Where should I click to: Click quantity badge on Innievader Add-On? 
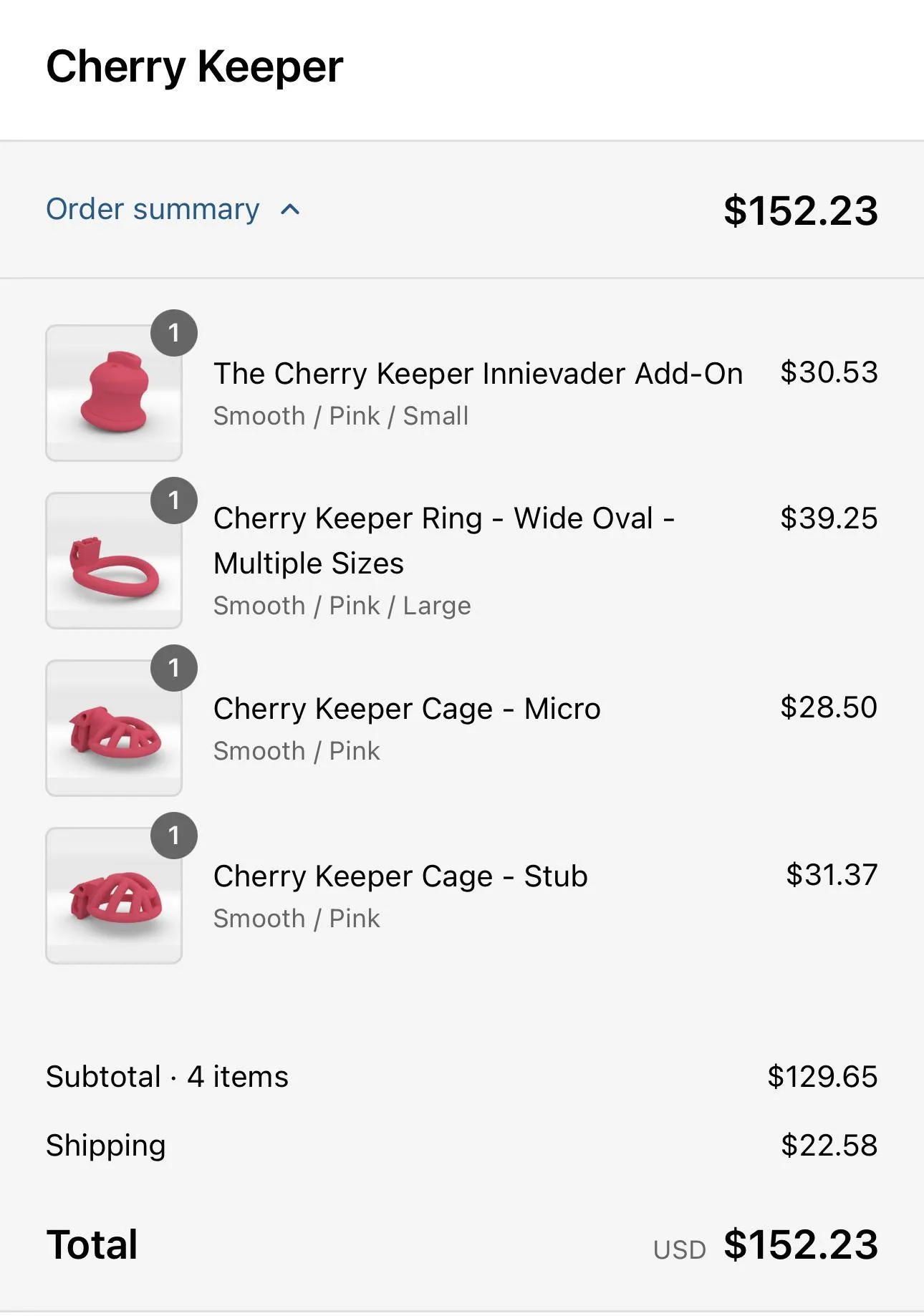[x=174, y=333]
